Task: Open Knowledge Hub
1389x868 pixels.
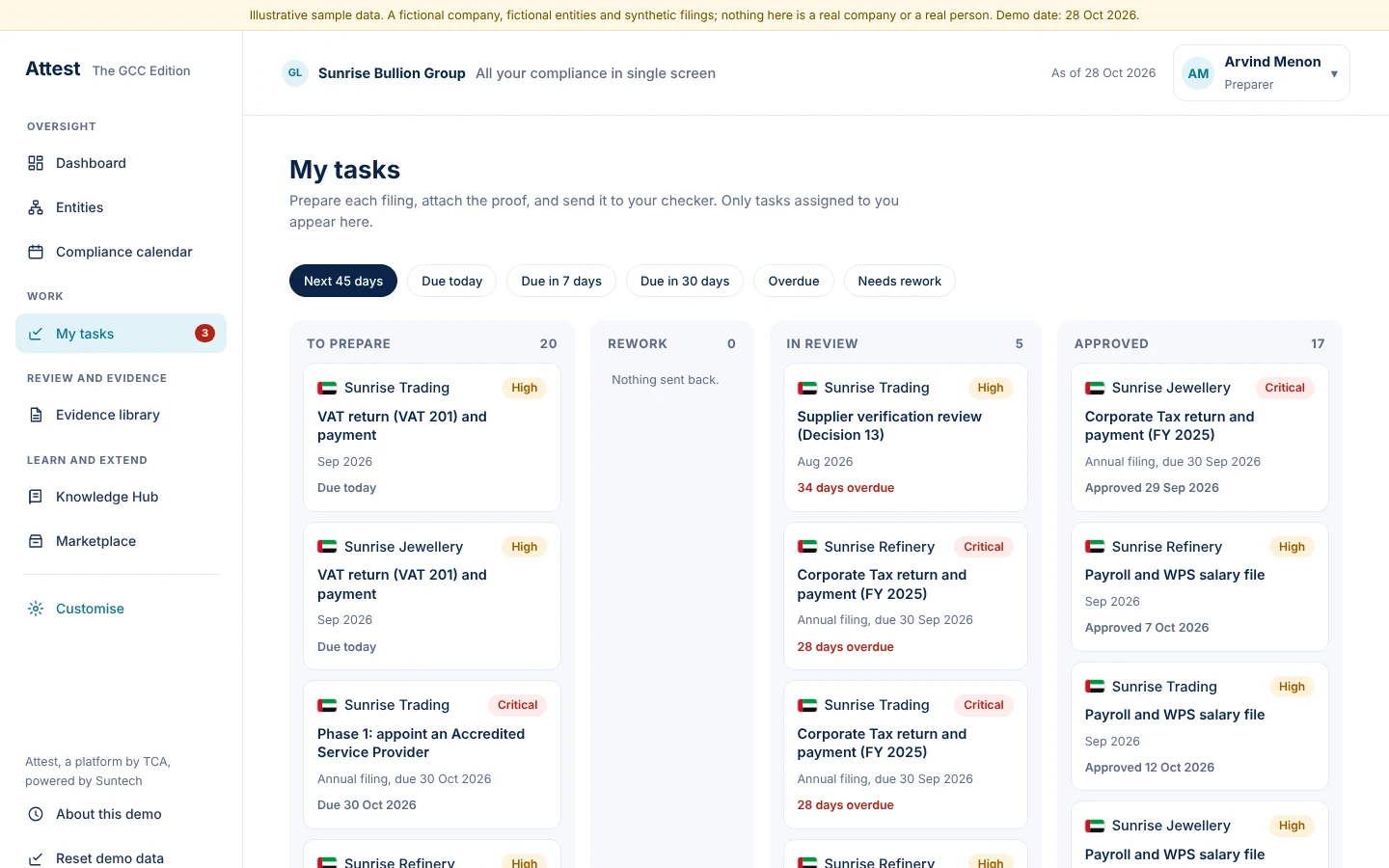Action: 121,497
